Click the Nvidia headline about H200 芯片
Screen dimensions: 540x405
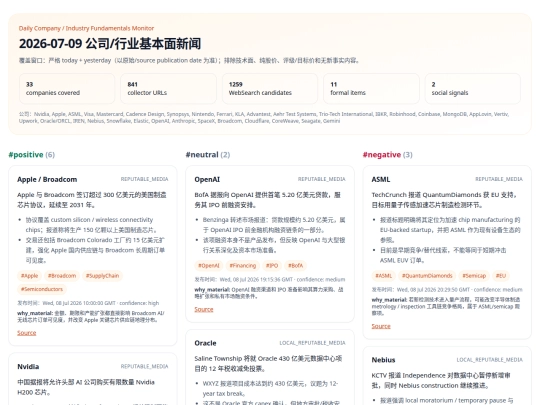86,387
